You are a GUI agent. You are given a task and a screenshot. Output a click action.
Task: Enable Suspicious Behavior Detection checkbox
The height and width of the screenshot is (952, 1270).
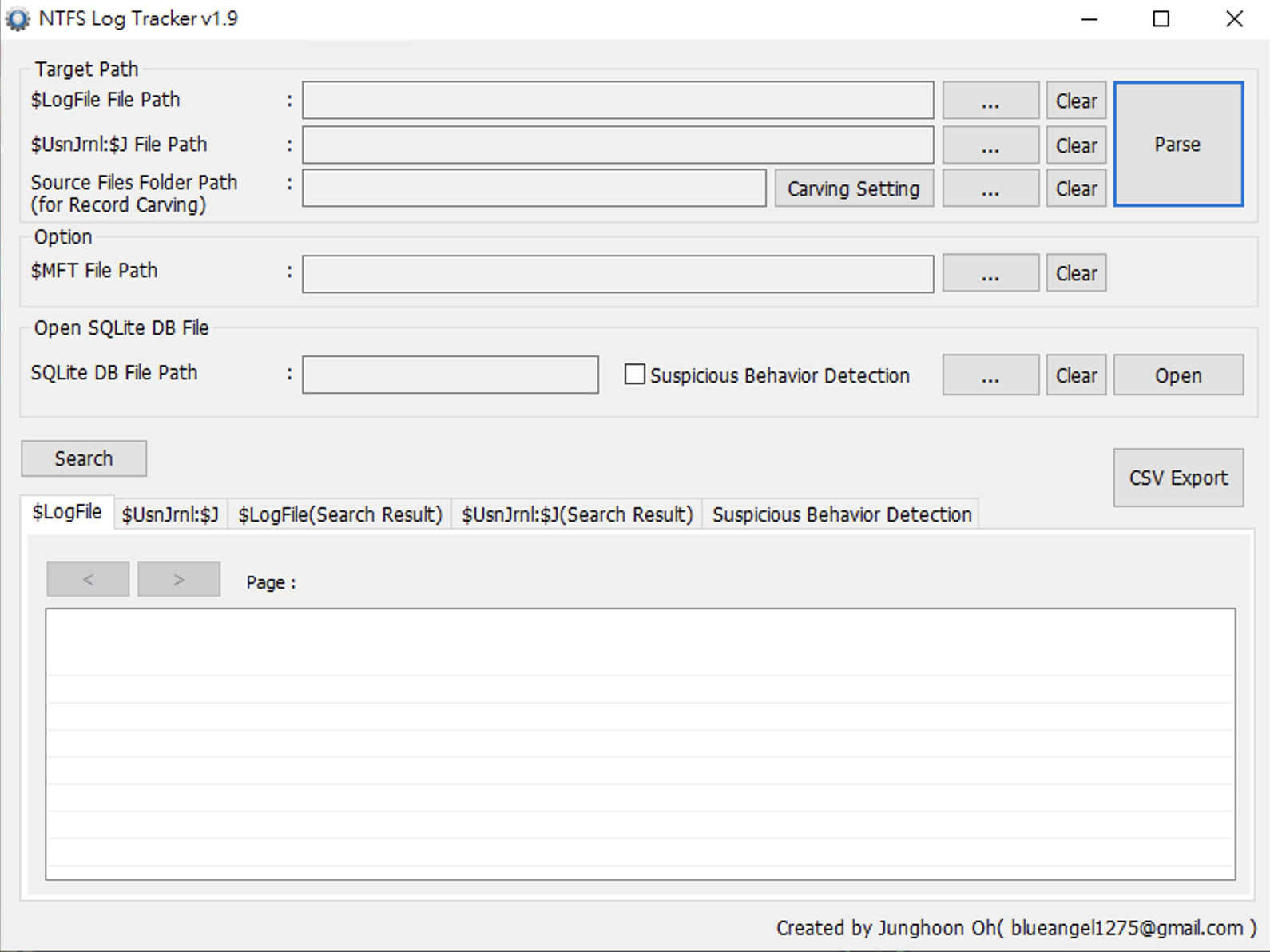tap(635, 375)
